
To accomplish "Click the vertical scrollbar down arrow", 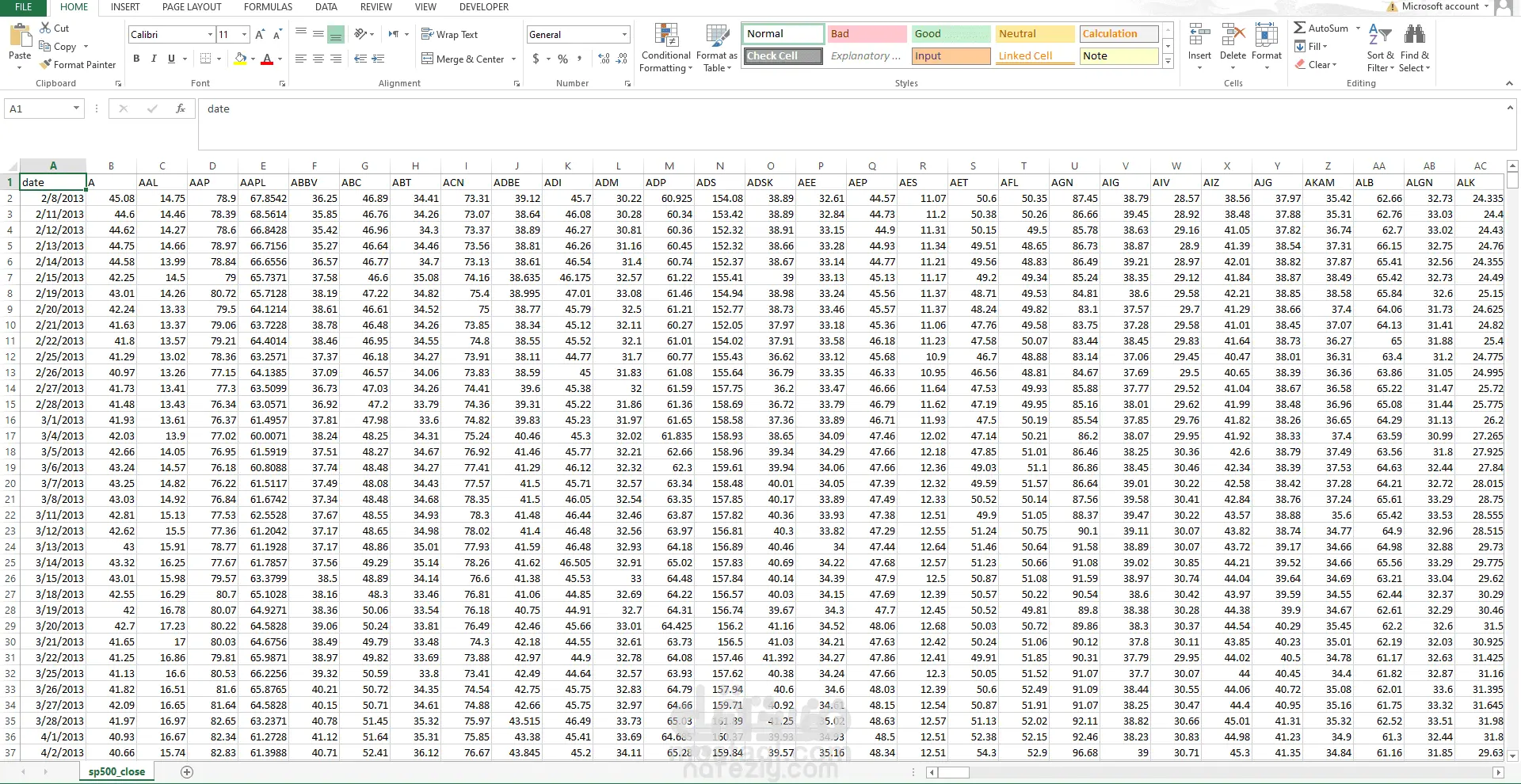I will 1512,756.
